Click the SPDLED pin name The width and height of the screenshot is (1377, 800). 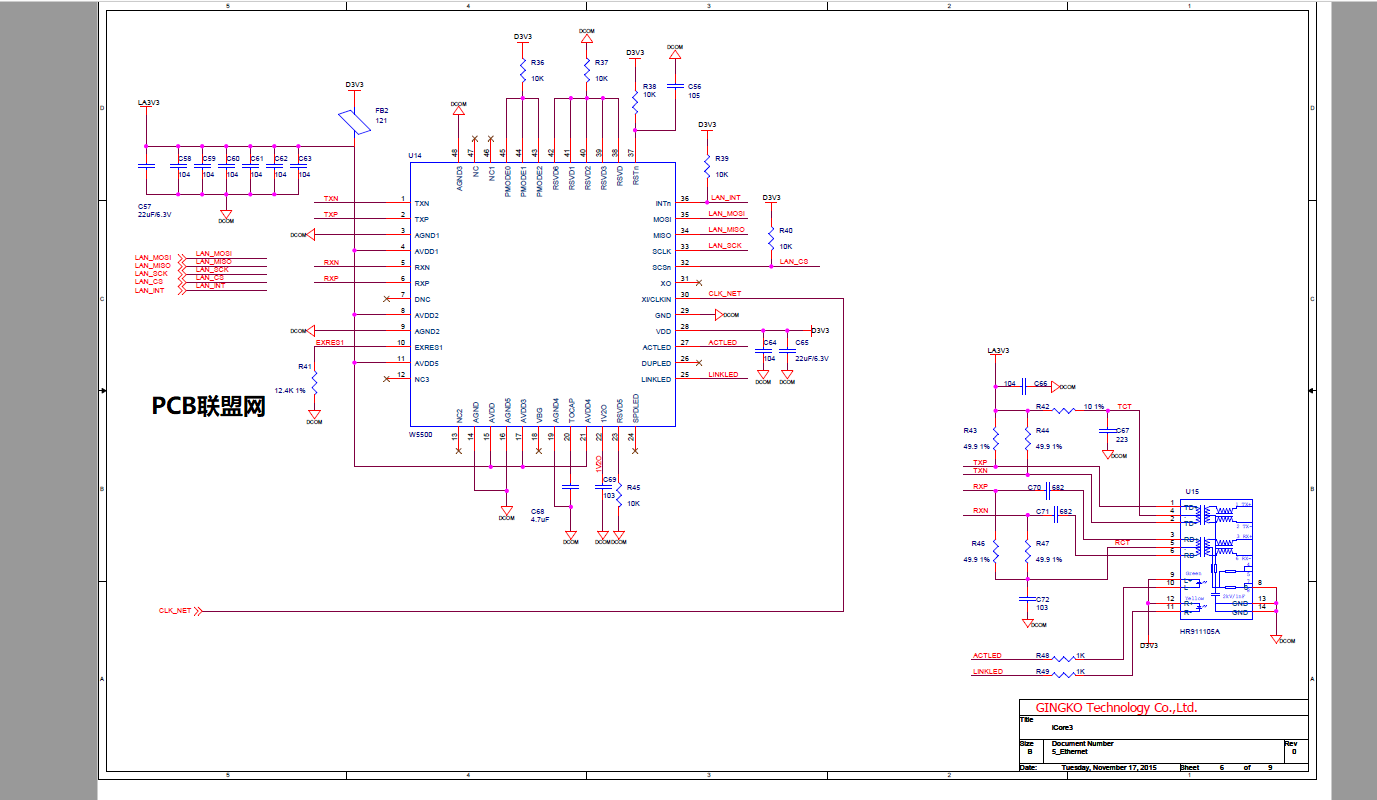[x=635, y=408]
